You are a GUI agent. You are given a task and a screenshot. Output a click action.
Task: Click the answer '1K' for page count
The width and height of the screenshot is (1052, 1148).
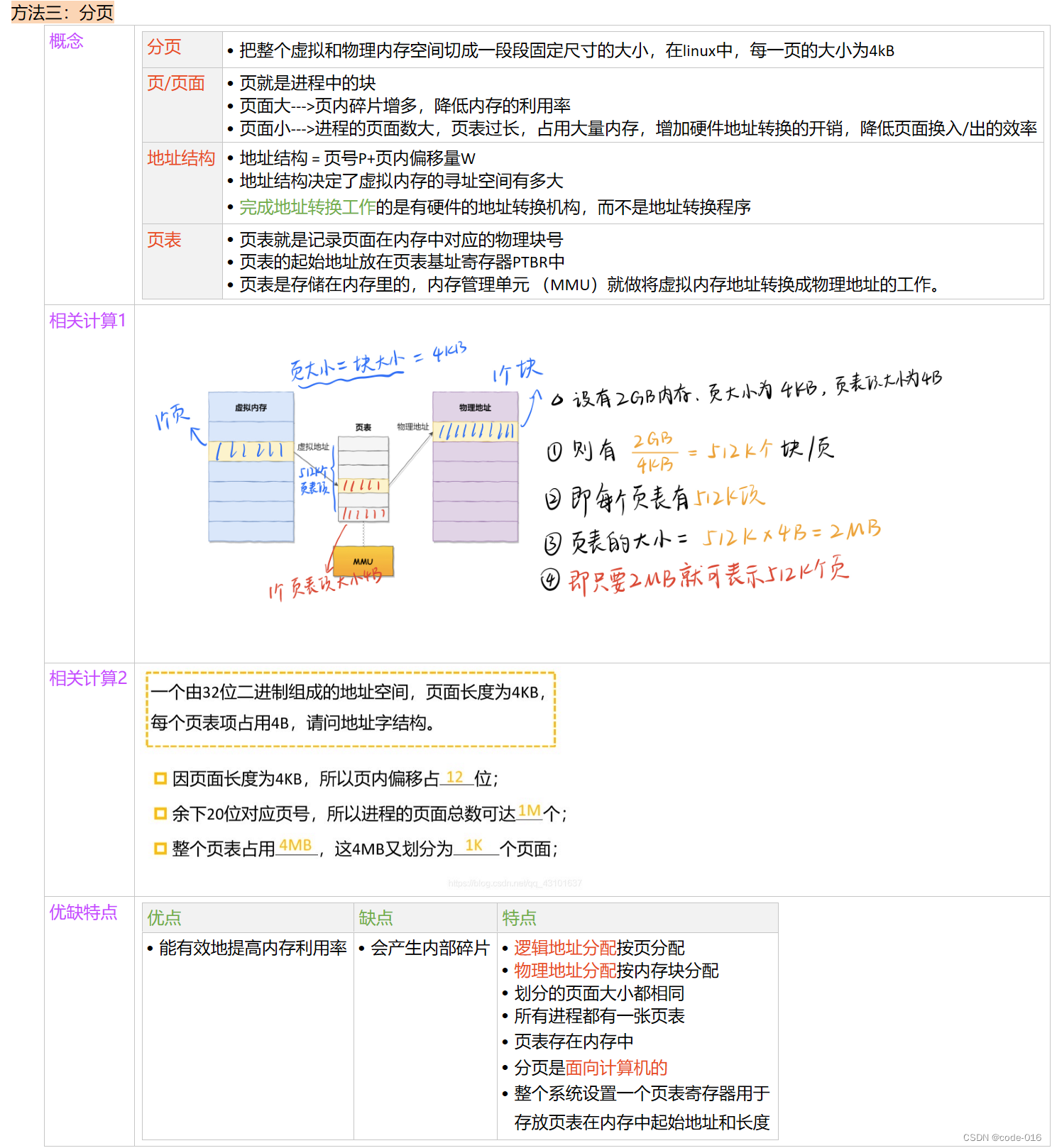click(x=474, y=846)
